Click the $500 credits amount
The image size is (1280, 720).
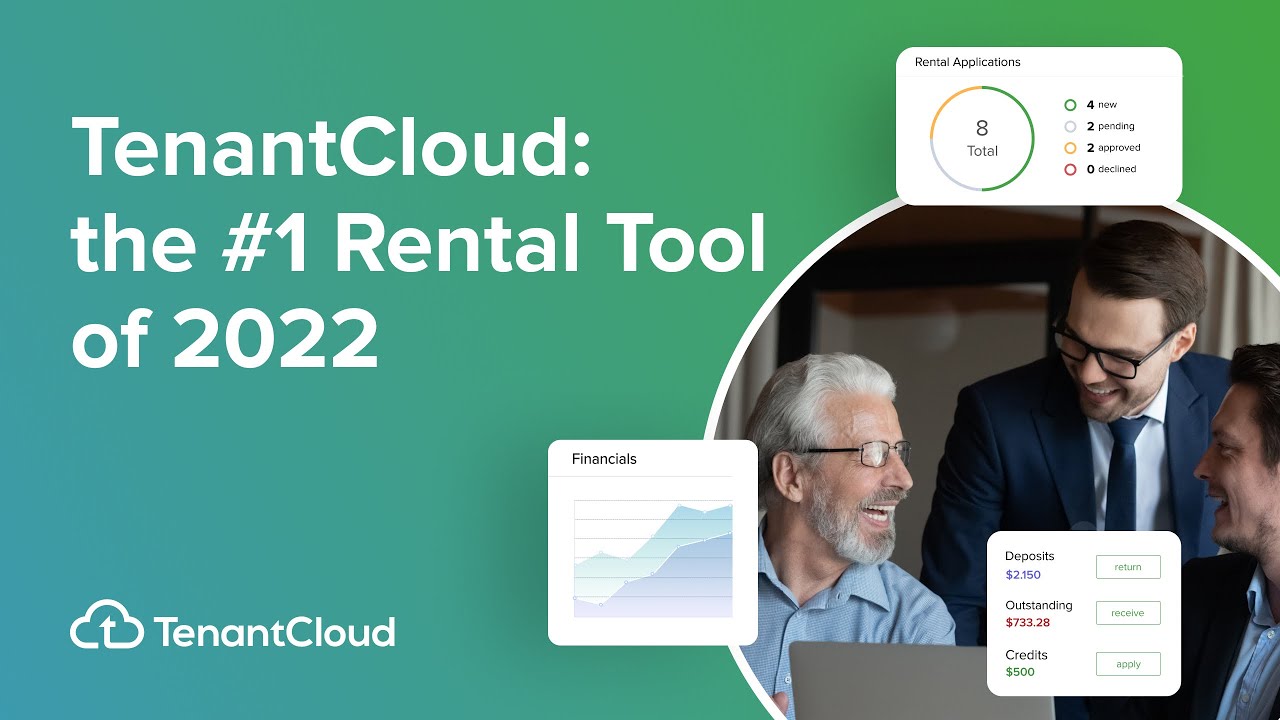(x=1020, y=672)
